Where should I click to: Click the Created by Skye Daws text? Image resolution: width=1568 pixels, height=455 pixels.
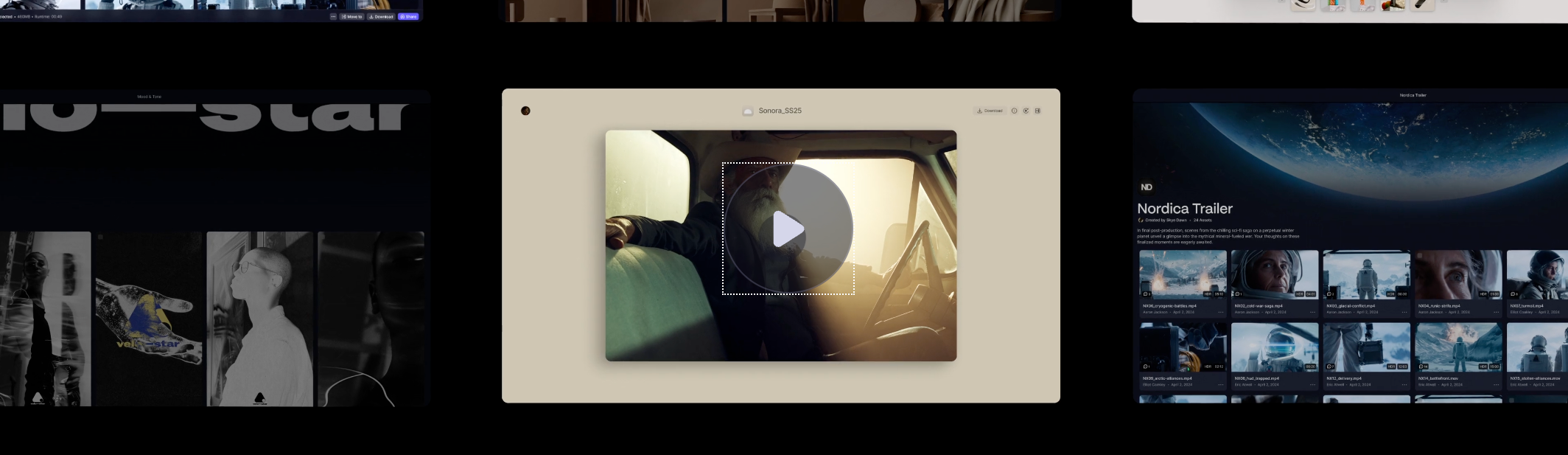[1166, 220]
